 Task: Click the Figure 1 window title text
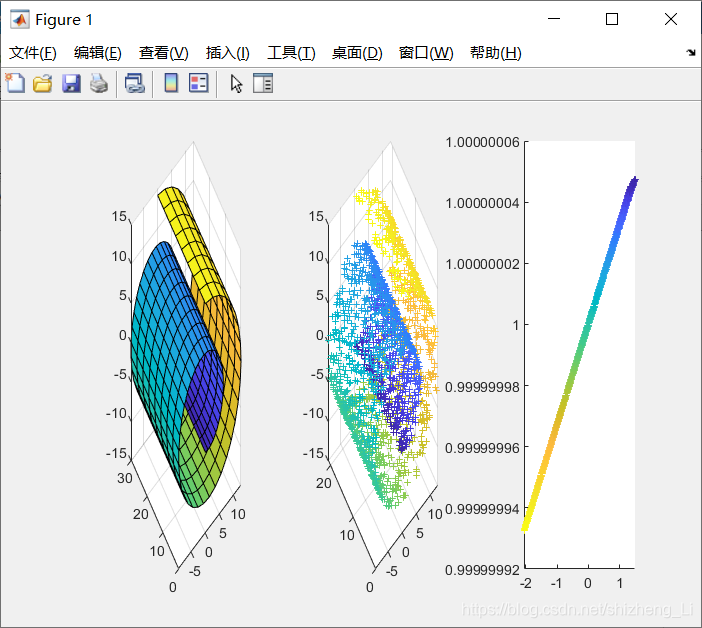tap(64, 20)
